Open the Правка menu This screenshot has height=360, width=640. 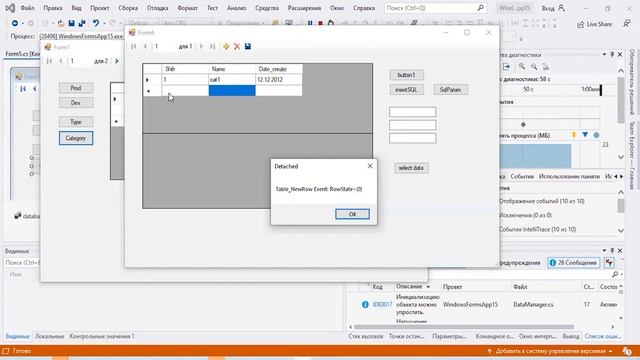point(53,8)
